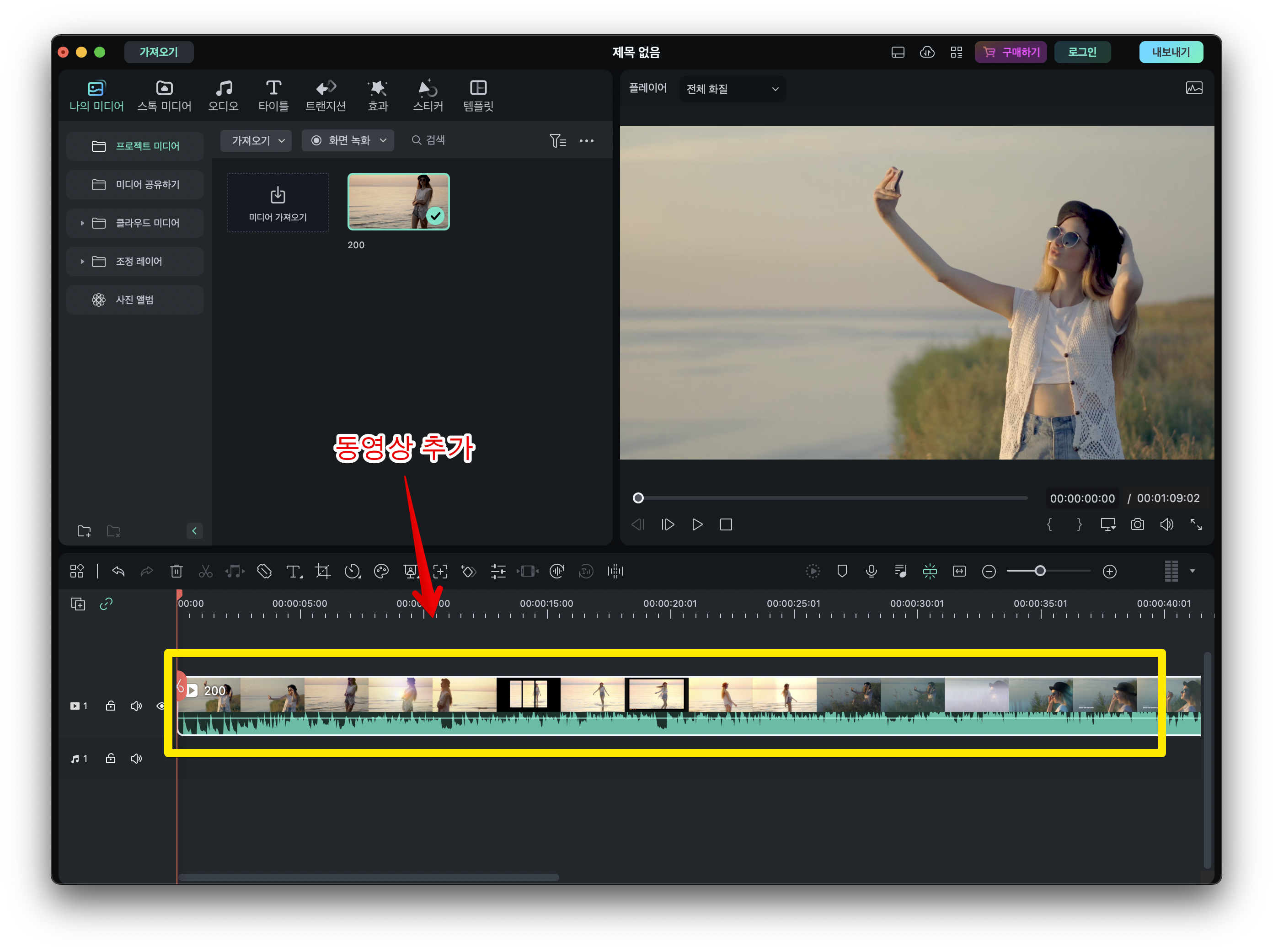1273x952 pixels.
Task: Select the crop tool in timeline toolbar
Action: [323, 572]
